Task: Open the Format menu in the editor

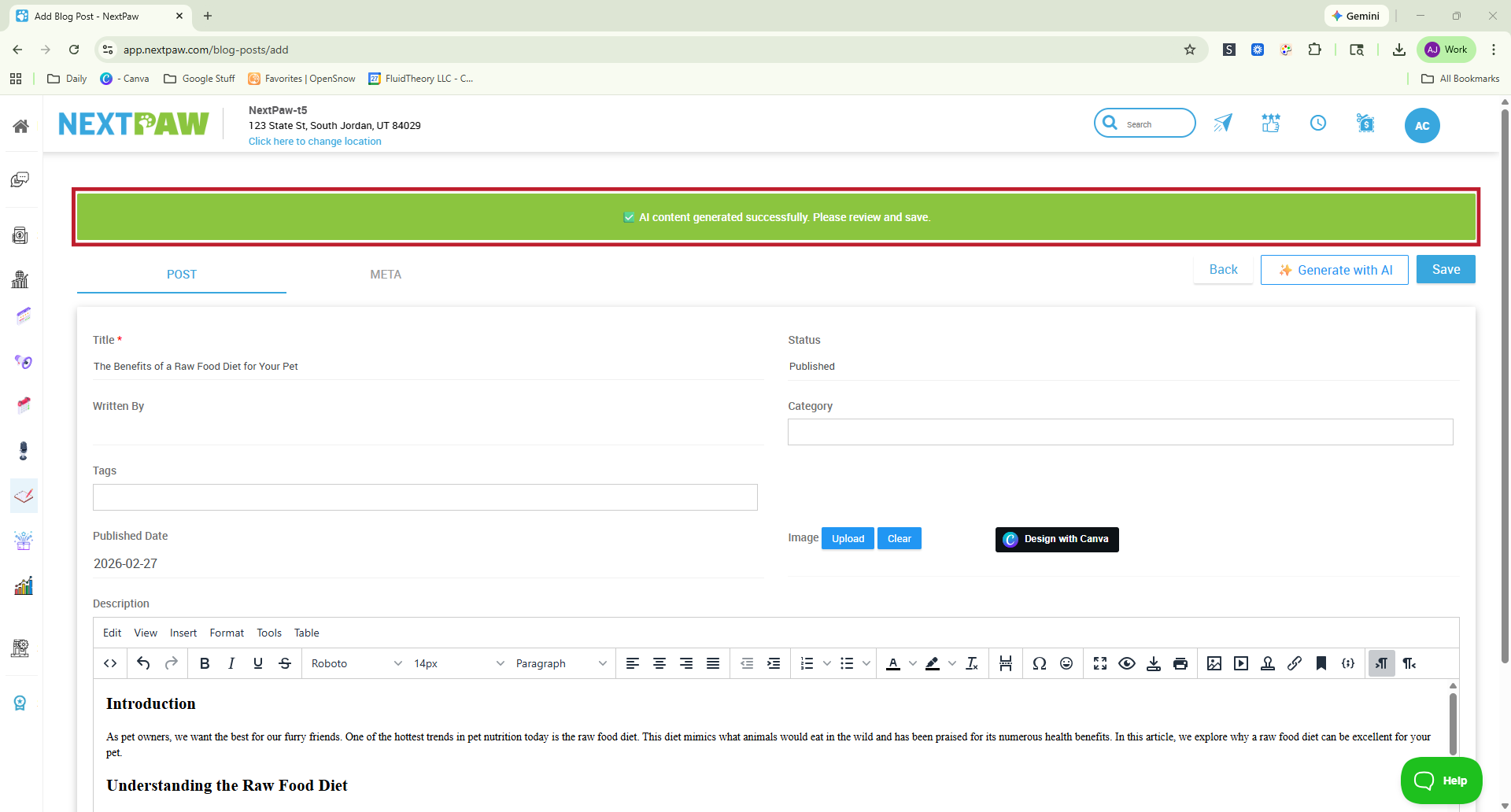Action: 227,633
